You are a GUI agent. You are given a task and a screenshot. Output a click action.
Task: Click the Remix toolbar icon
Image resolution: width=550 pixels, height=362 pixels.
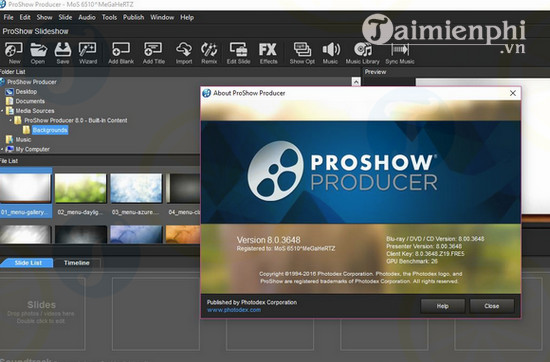209,53
